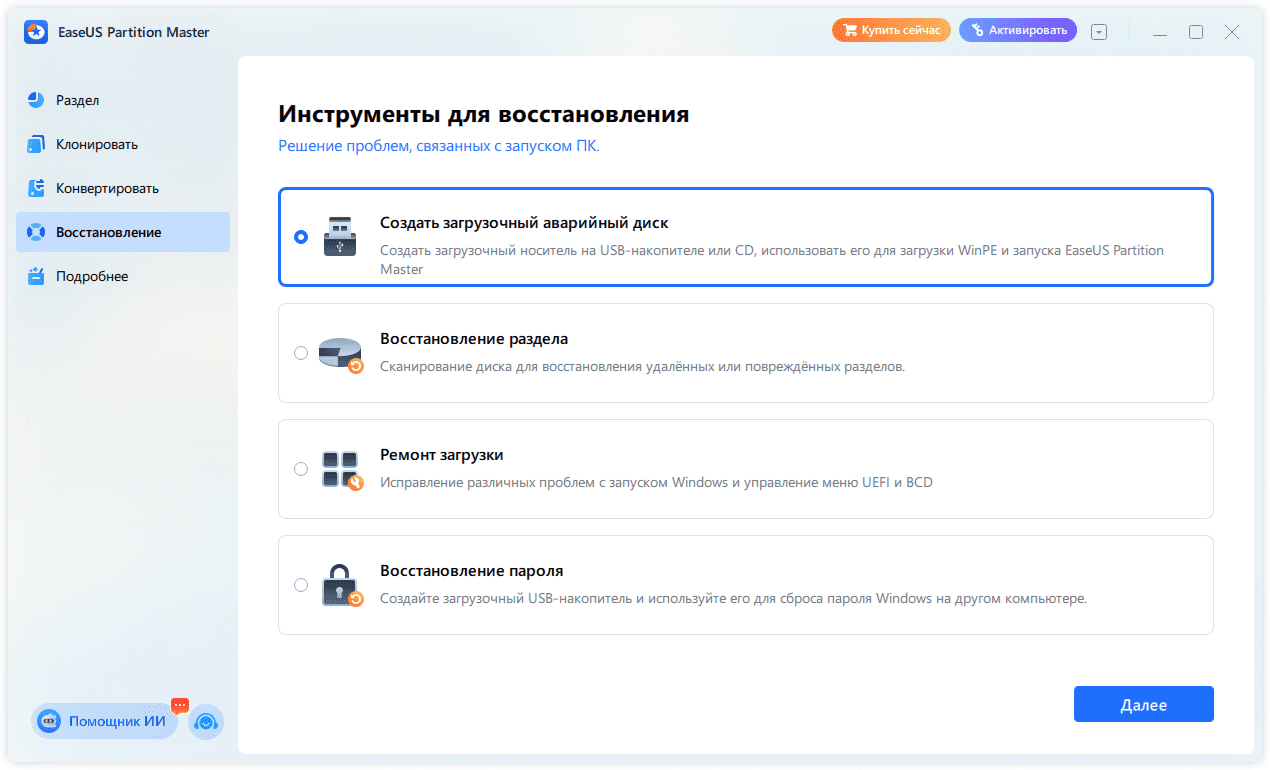Click the Активировать button
This screenshot has height=770, width=1270.
(x=1018, y=31)
